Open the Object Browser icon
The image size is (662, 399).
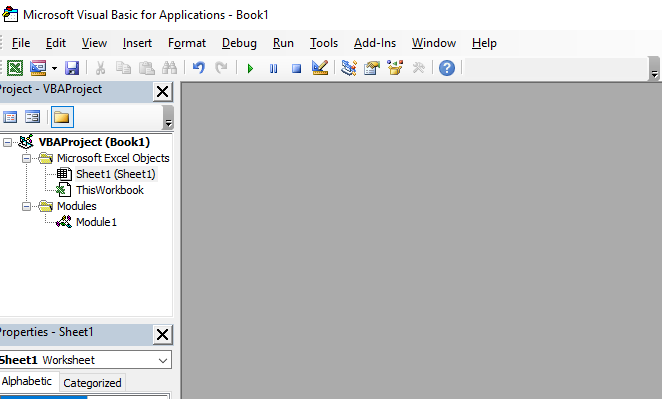(x=395, y=68)
